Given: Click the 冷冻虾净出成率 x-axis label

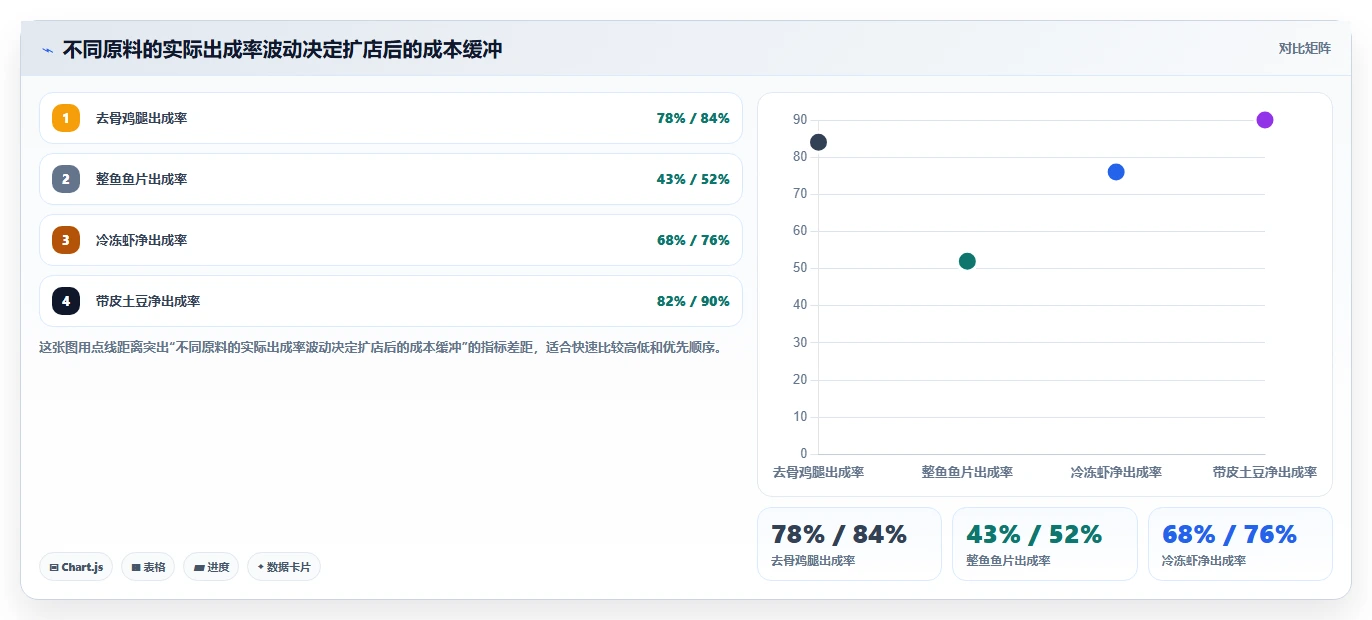Looking at the screenshot, I should (x=1116, y=472).
